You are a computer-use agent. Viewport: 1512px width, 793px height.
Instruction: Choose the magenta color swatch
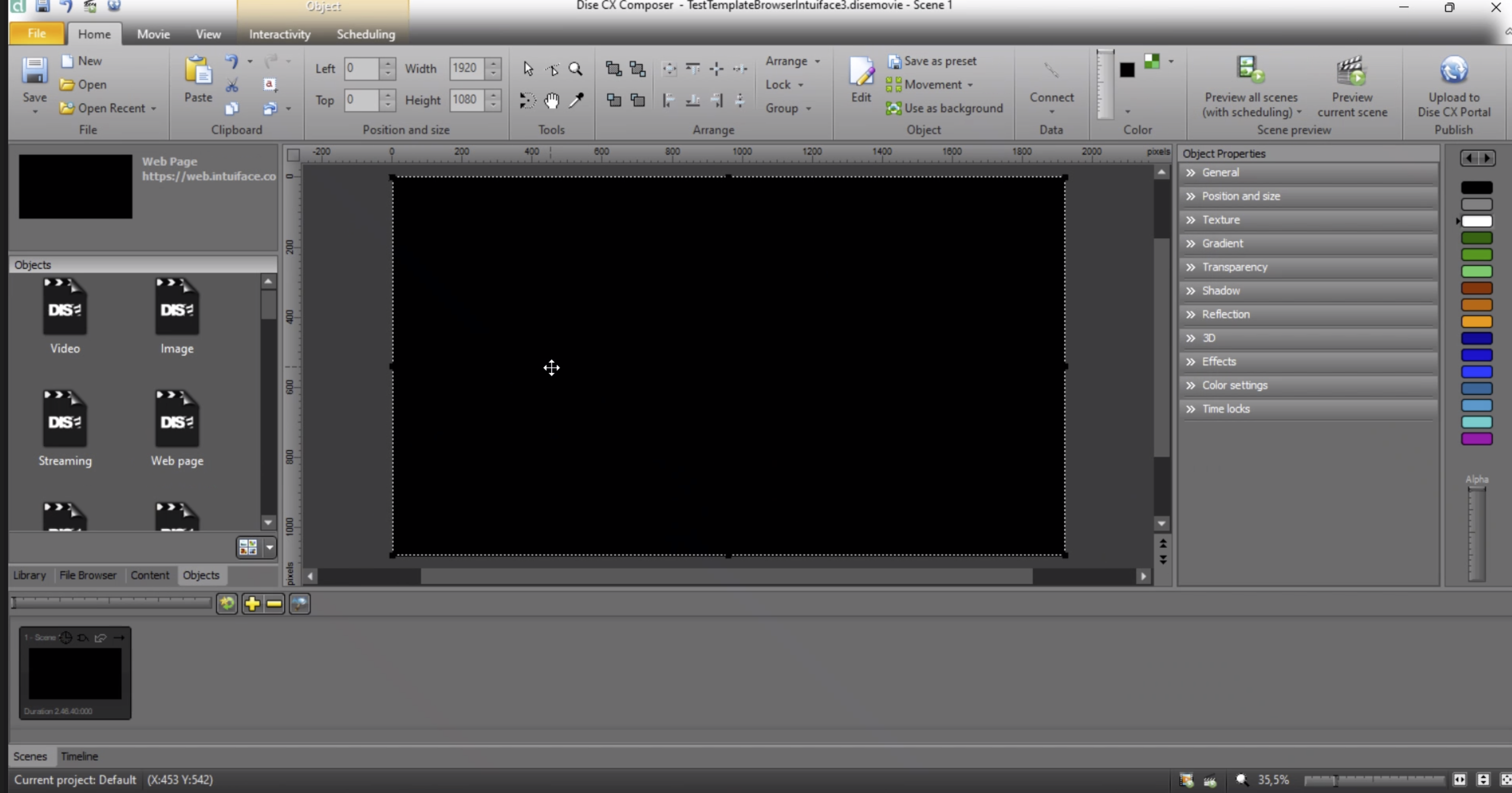1476,438
